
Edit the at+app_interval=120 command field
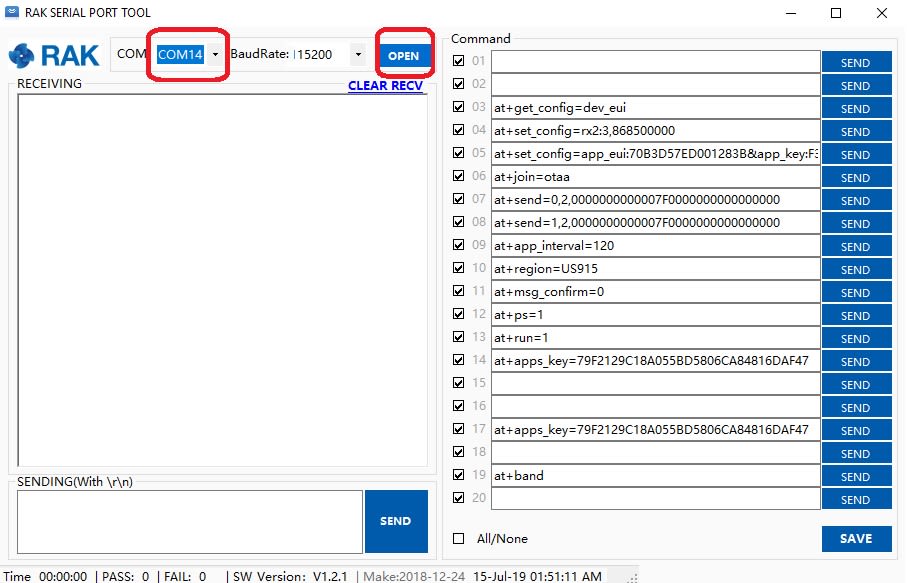(655, 245)
